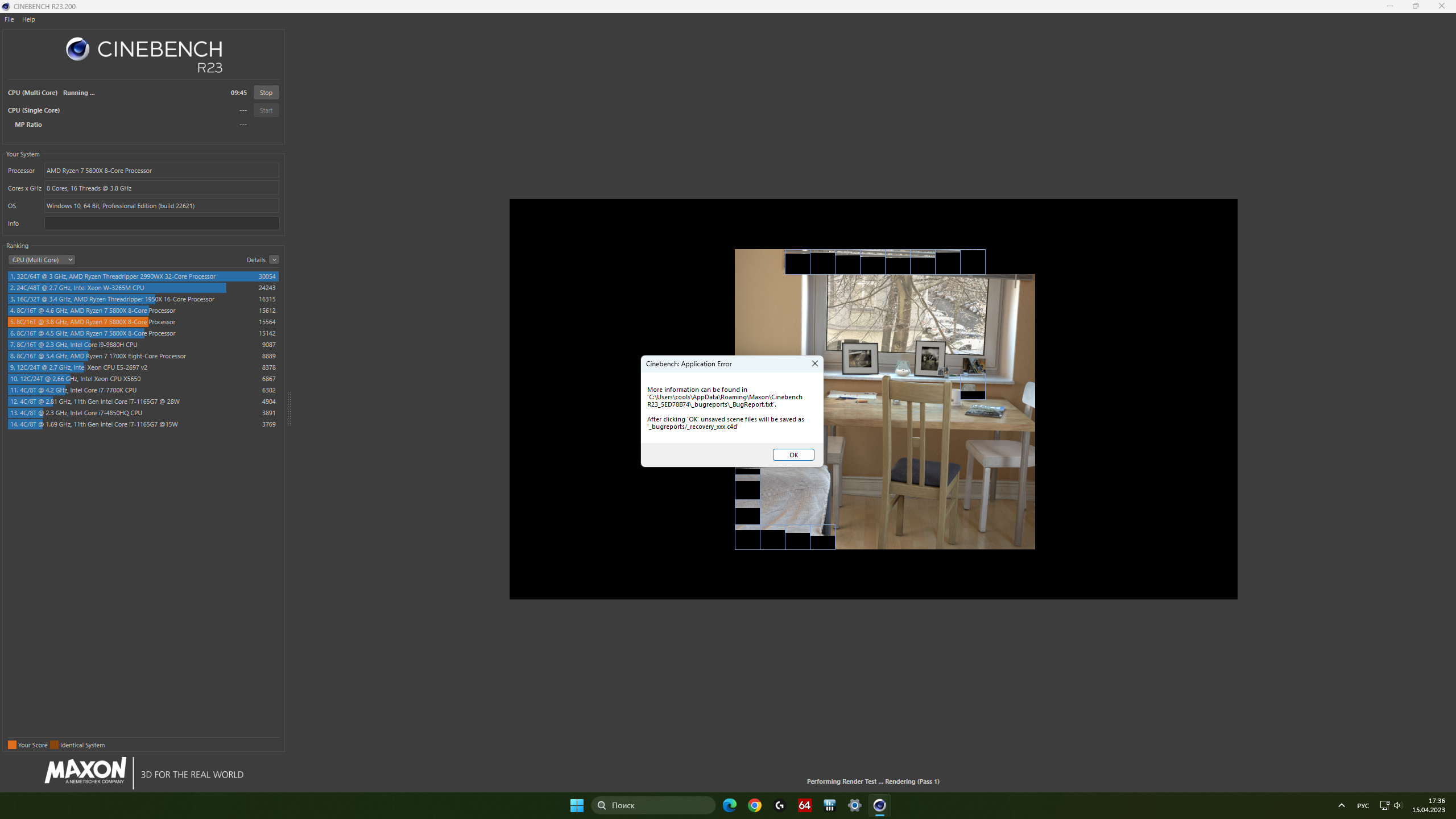The width and height of the screenshot is (1456, 819).
Task: Open the File menu
Action: pyautogui.click(x=9, y=19)
